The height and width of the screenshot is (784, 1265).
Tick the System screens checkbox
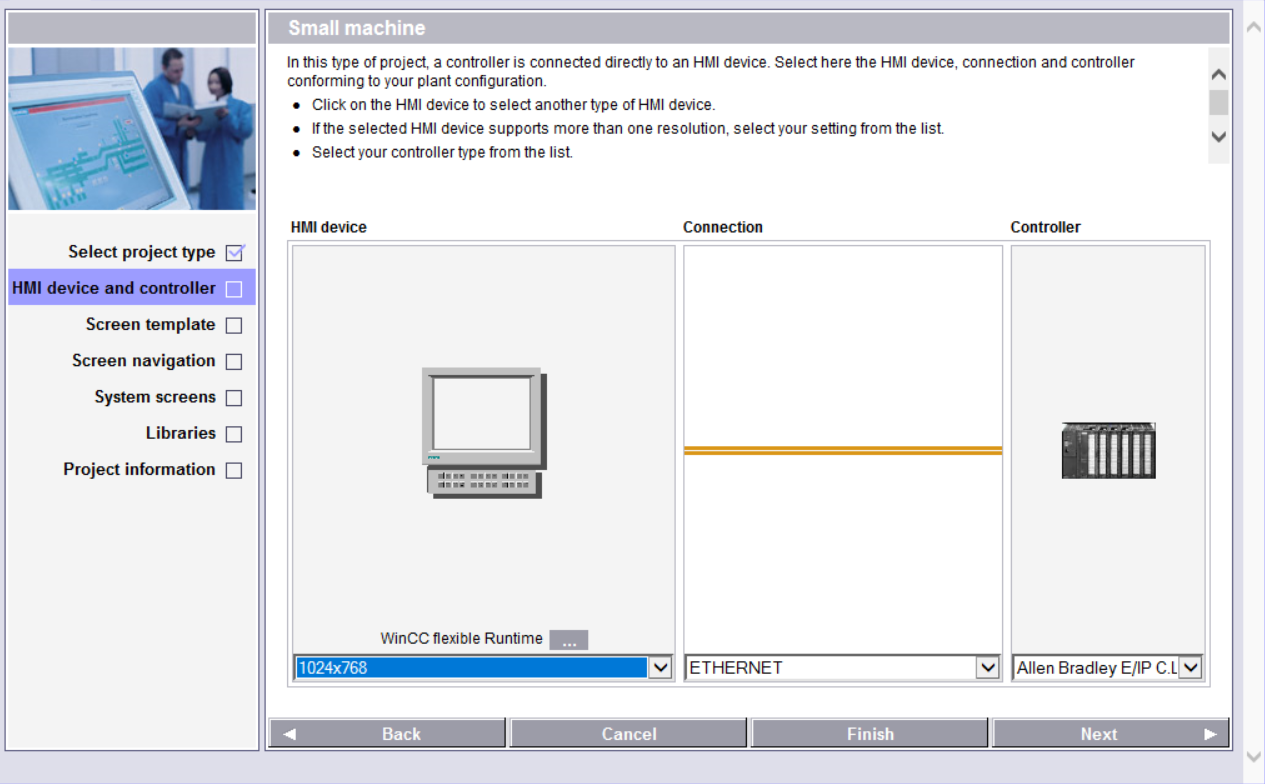tap(234, 398)
